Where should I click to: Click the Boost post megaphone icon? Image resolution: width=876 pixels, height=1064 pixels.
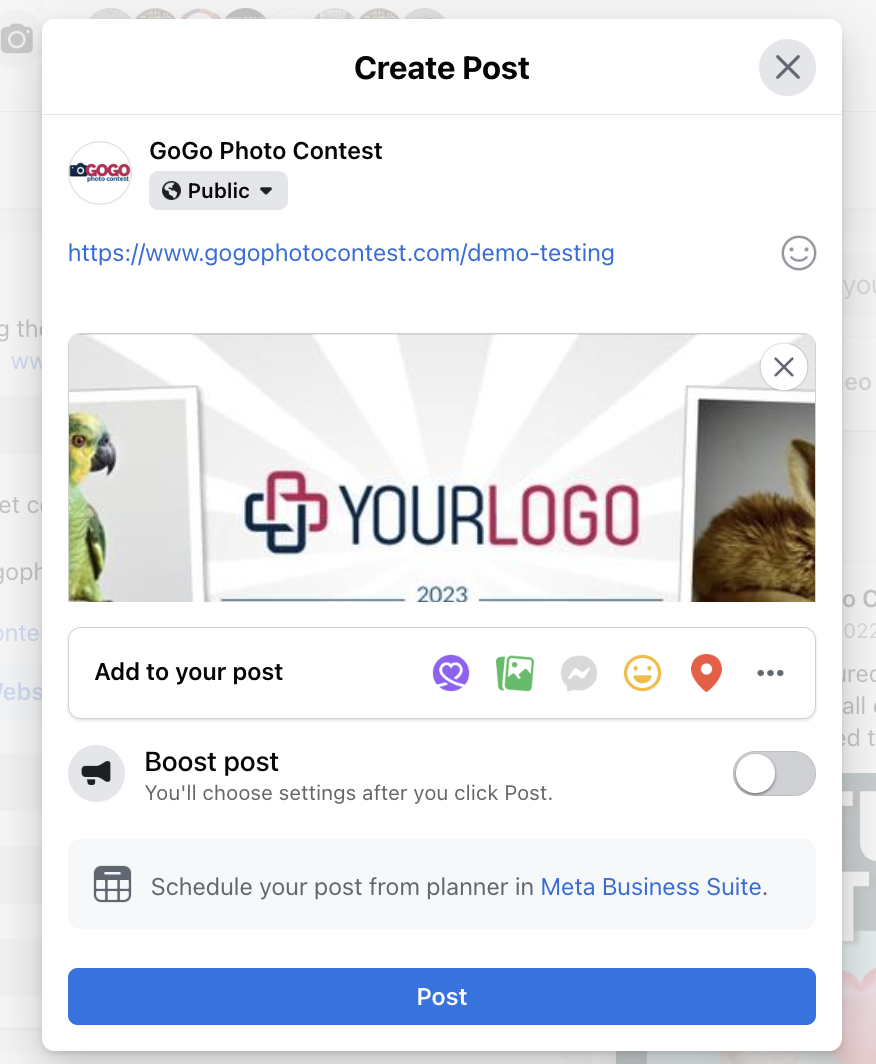pyautogui.click(x=96, y=773)
